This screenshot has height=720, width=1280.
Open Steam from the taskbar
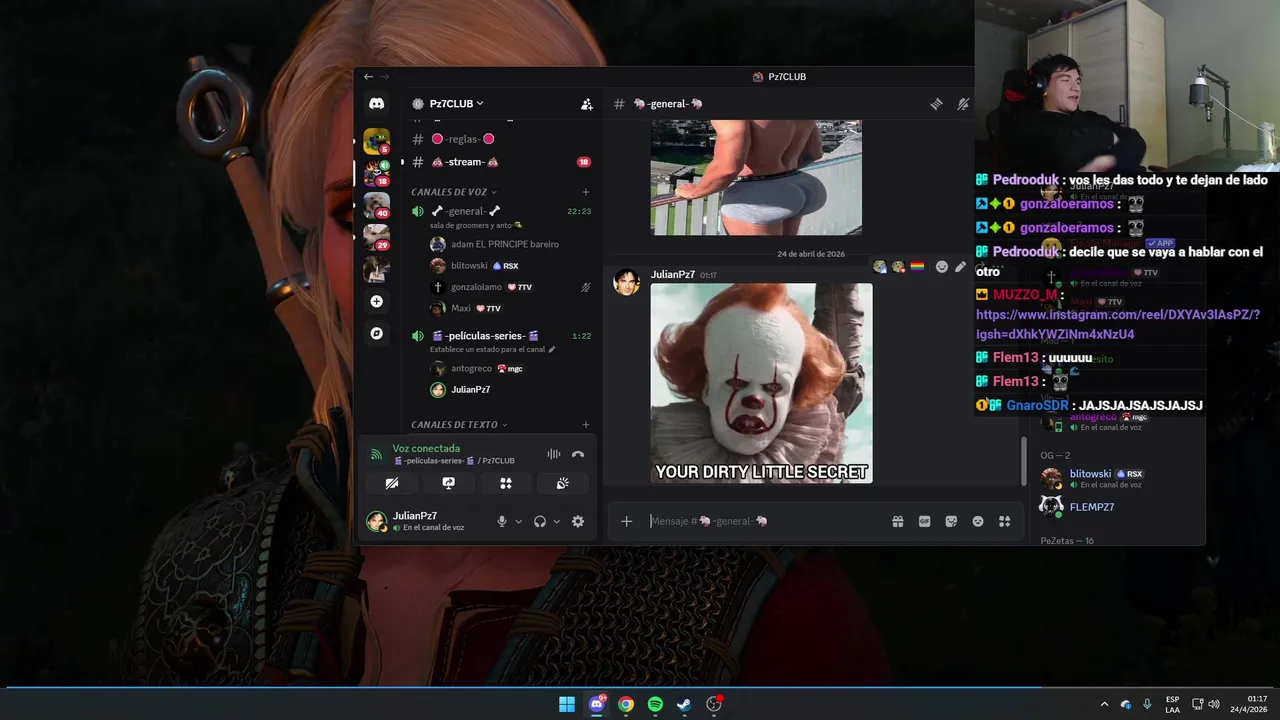point(684,704)
